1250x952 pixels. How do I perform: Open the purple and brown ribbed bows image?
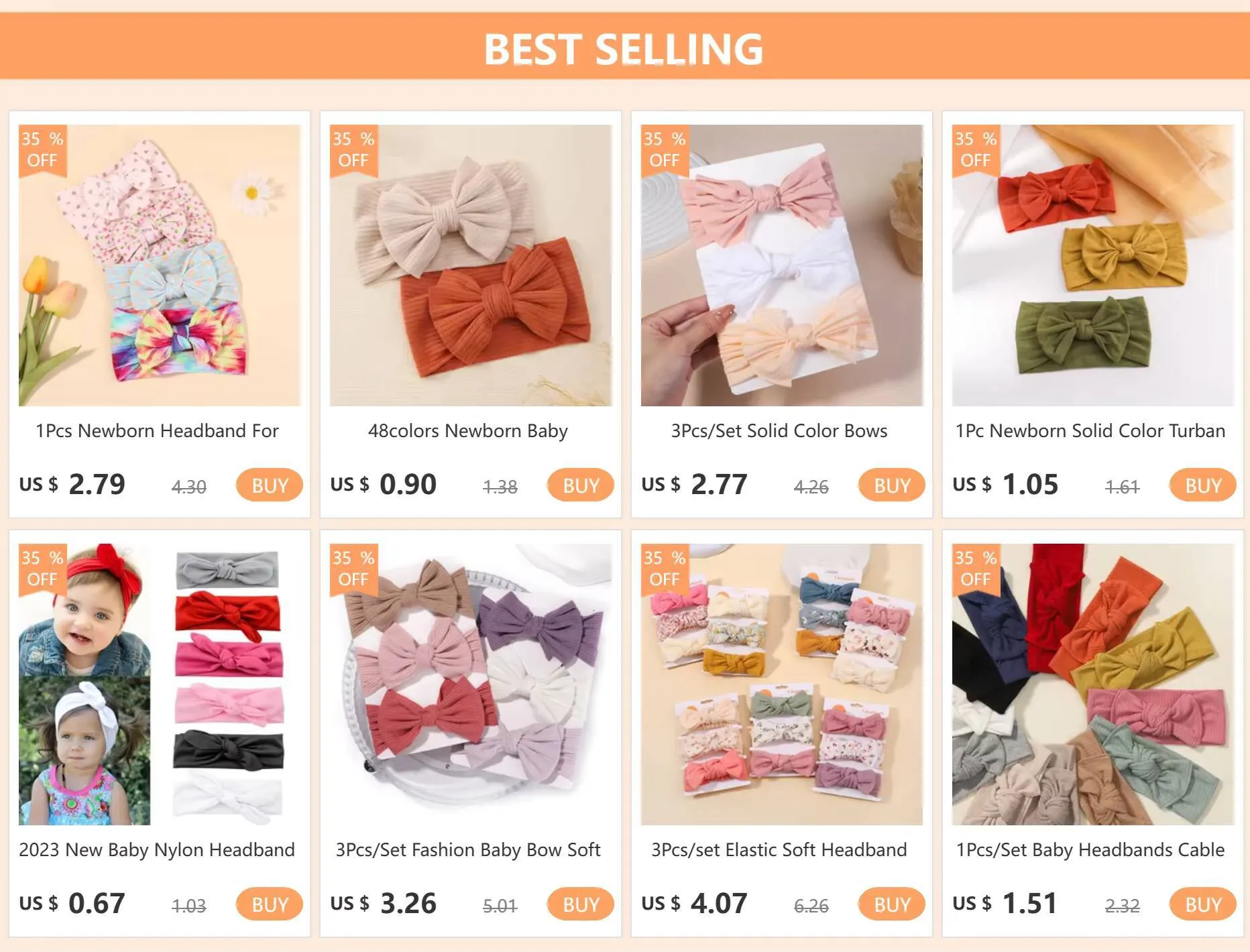coord(471,685)
